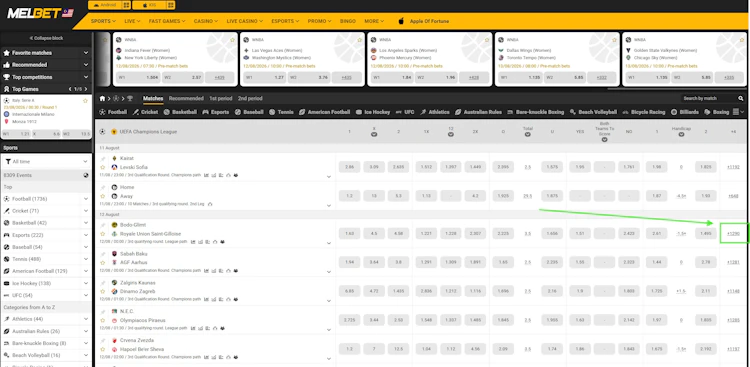The image size is (750, 367).
Task: Favorite the Sabah Baku vs AGF Aarhus star
Action: 102,263
